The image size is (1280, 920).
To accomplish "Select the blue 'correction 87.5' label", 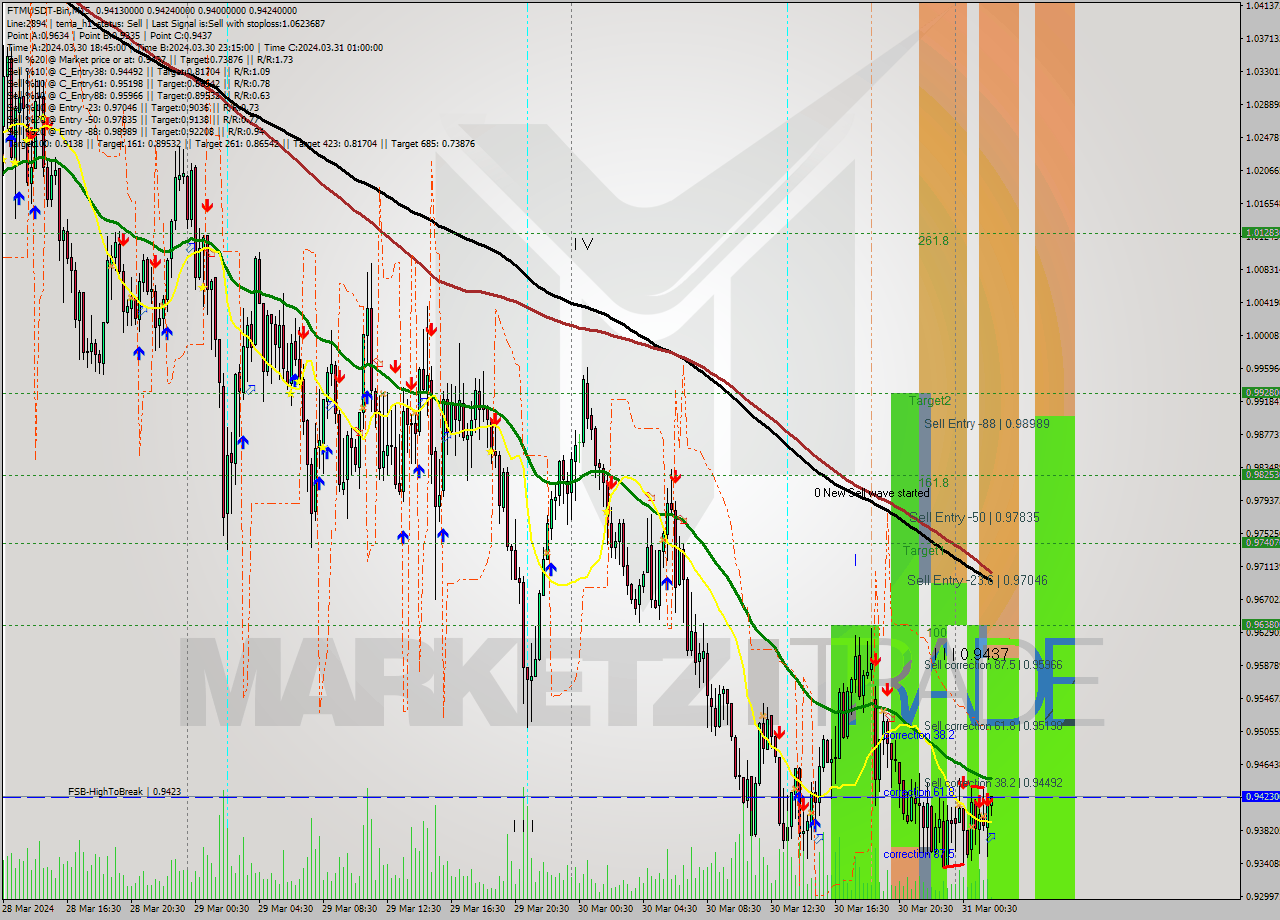I will pyautogui.click(x=918, y=854).
